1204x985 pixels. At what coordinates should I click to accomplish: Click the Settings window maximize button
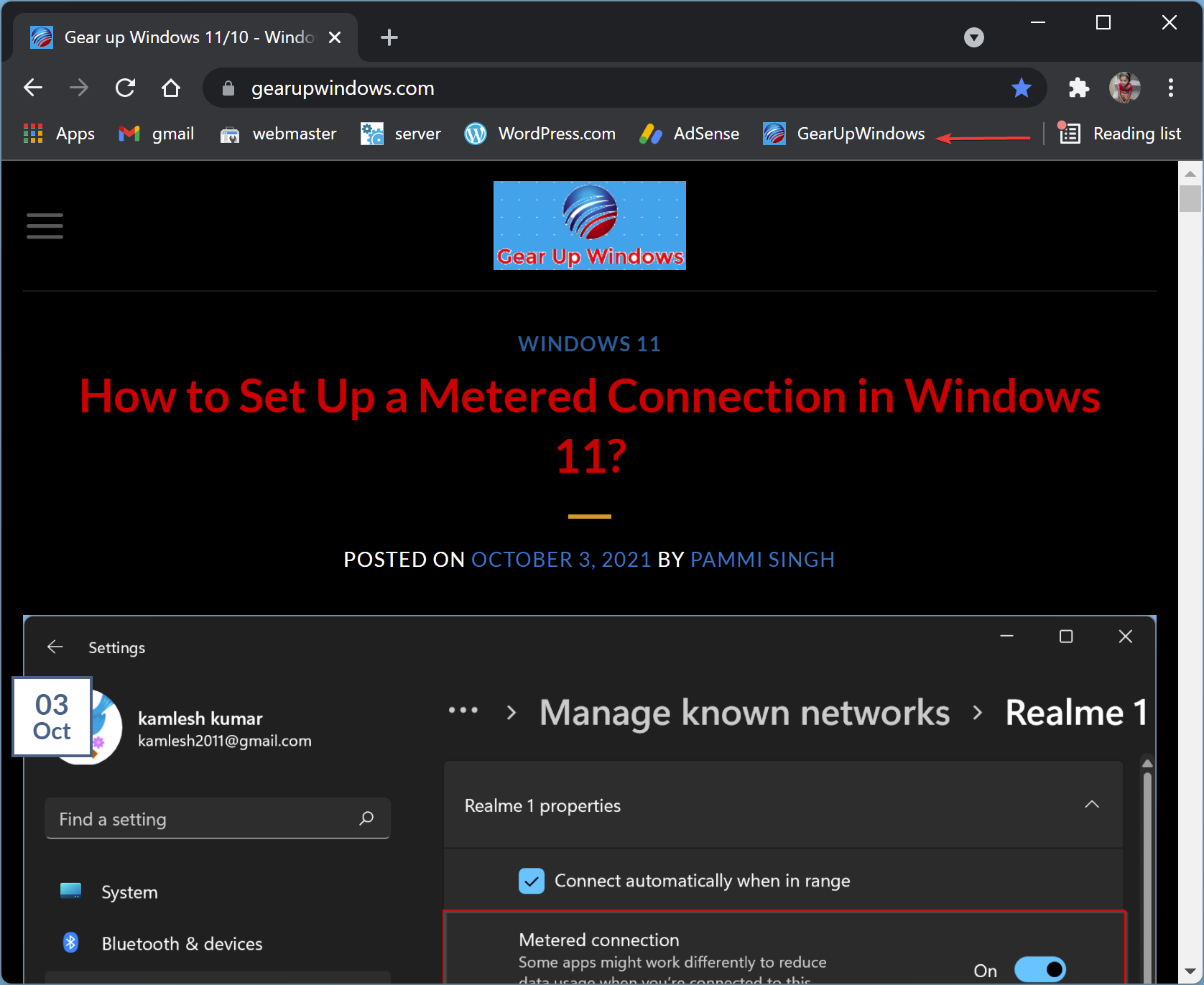click(x=1066, y=637)
